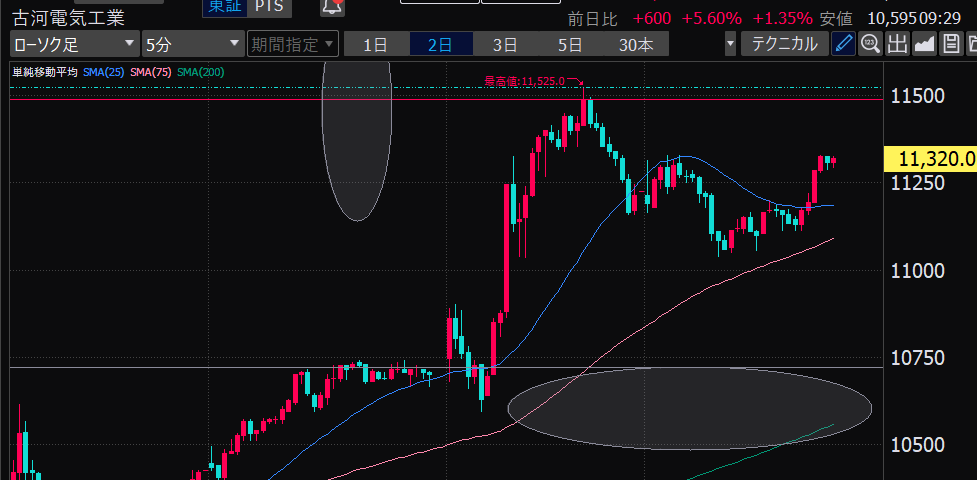Click the 出 volume display icon
Viewport: 977px width, 480px height.
click(897, 44)
